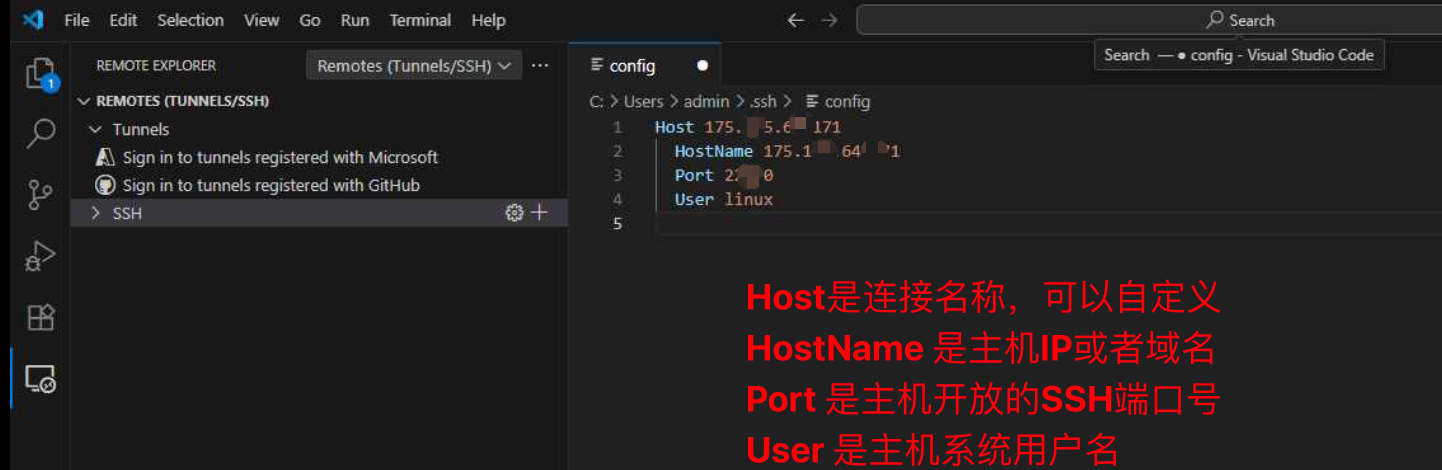Screen dimensions: 1442x470
Task: Go back using the left arrow
Action: coord(796,20)
